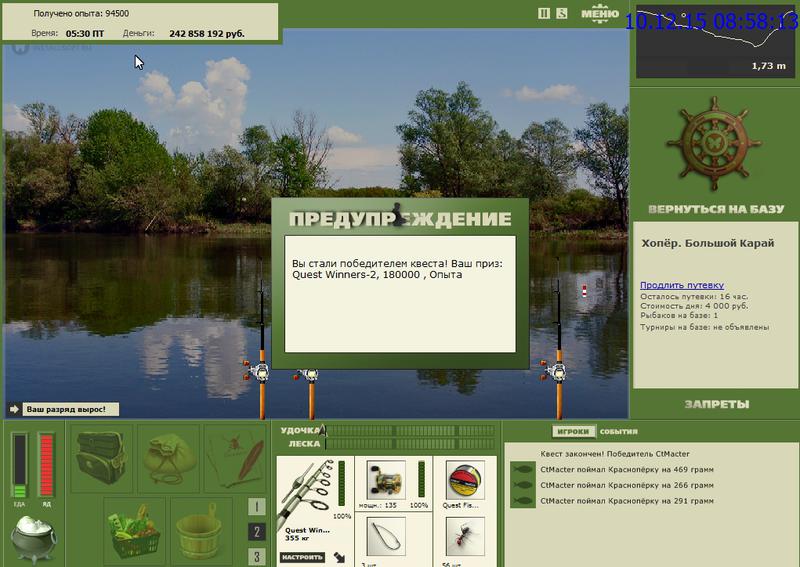Click ВЕРНУТЬСЯ НА БАЗУ button
Image resolution: width=800 pixels, height=567 pixels.
716,209
